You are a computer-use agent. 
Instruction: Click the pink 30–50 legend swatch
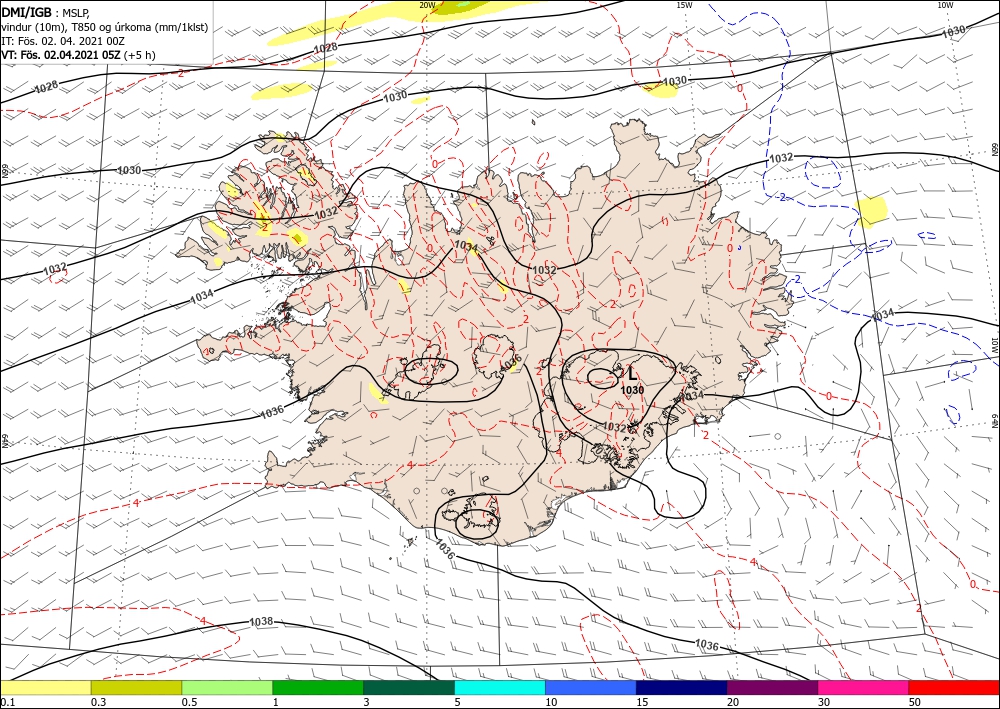(x=864, y=688)
